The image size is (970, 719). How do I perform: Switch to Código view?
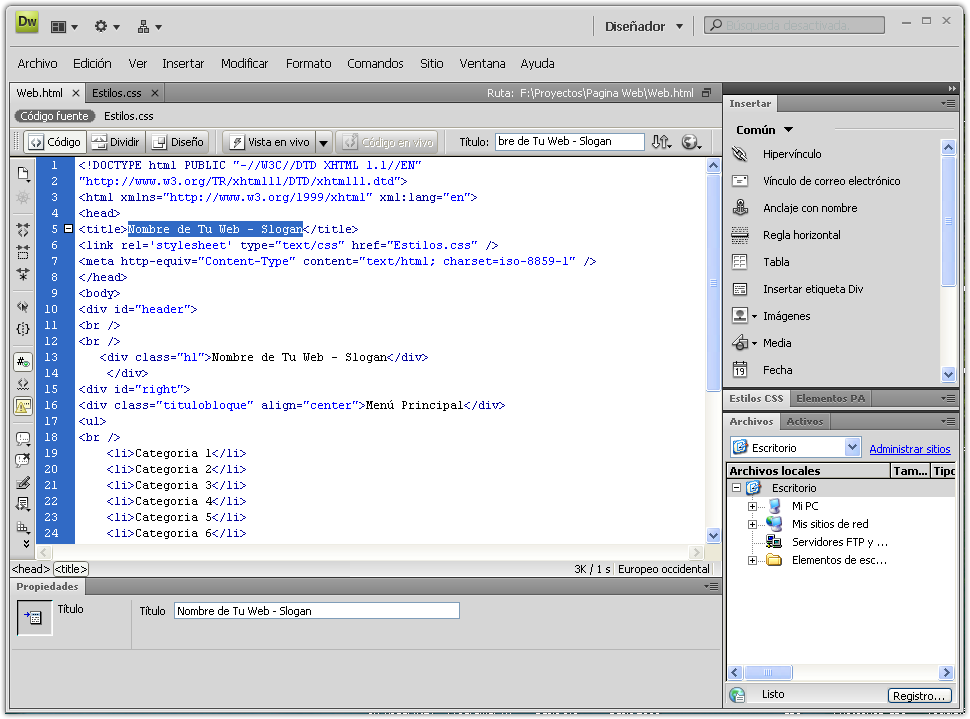54,142
